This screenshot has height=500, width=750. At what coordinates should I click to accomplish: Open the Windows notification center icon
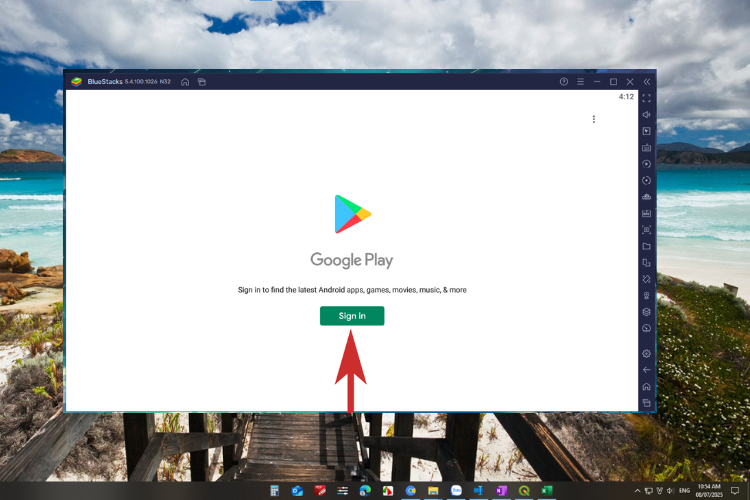735,491
